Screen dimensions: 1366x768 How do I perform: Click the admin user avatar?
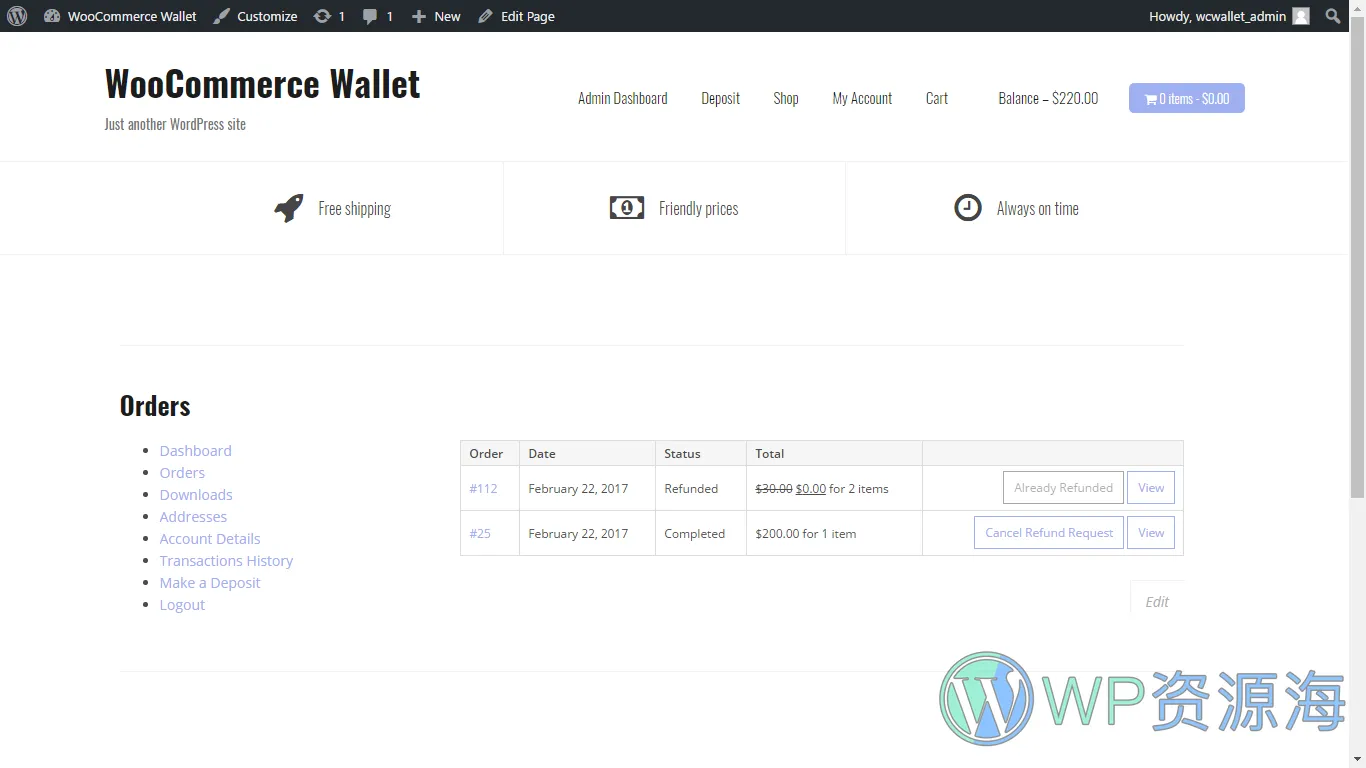pos(1300,16)
